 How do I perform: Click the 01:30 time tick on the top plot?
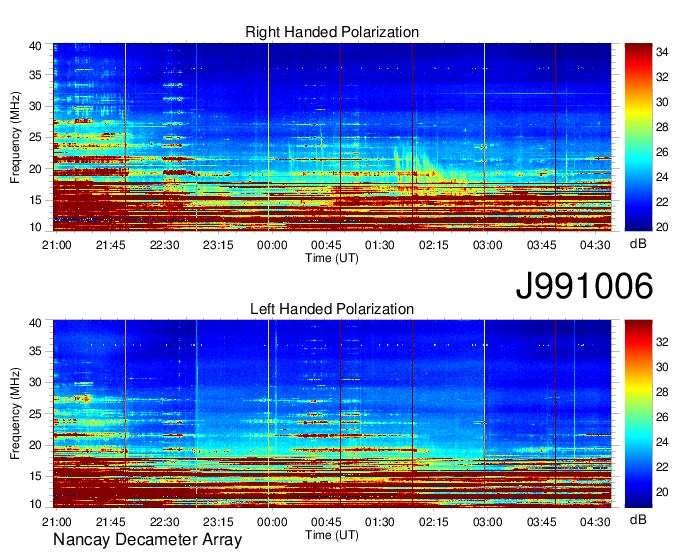pyautogui.click(x=380, y=245)
